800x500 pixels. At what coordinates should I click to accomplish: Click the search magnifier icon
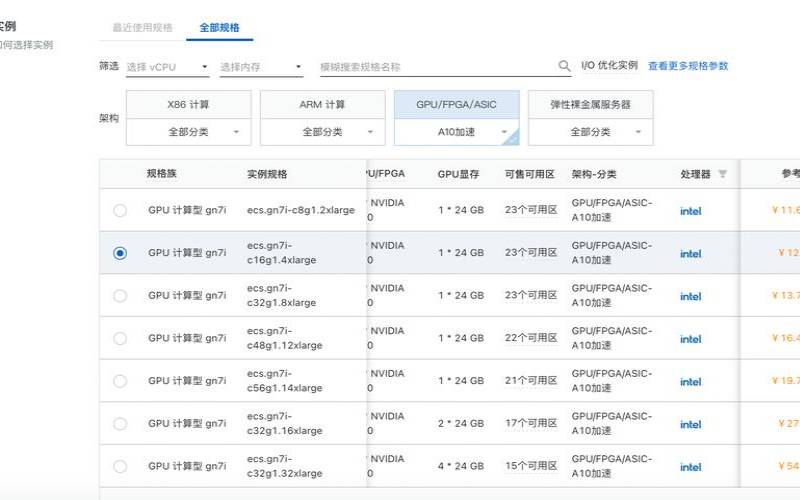click(x=564, y=66)
